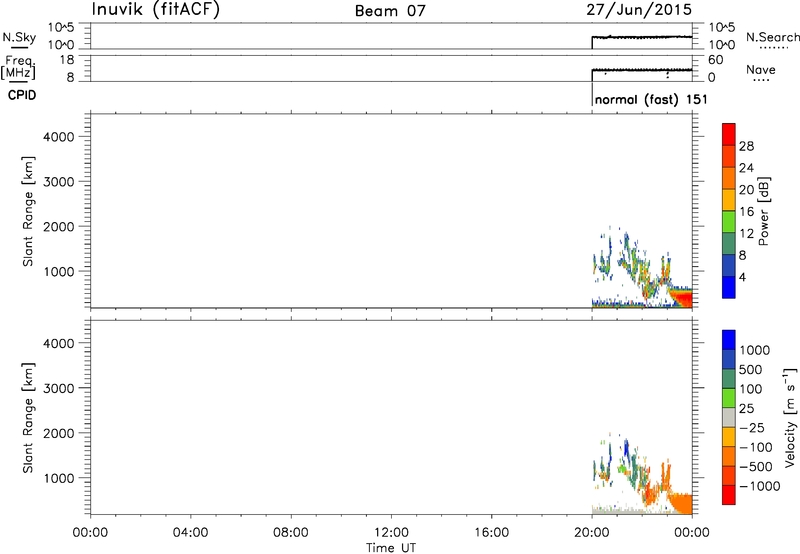Click the "Power [dB]" colorbar title
This screenshot has width=800, height=554.
pyautogui.click(x=763, y=211)
